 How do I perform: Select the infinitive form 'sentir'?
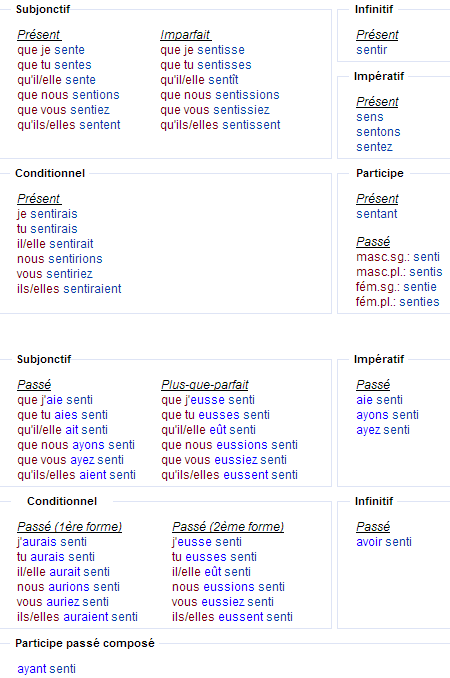[x=371, y=50]
